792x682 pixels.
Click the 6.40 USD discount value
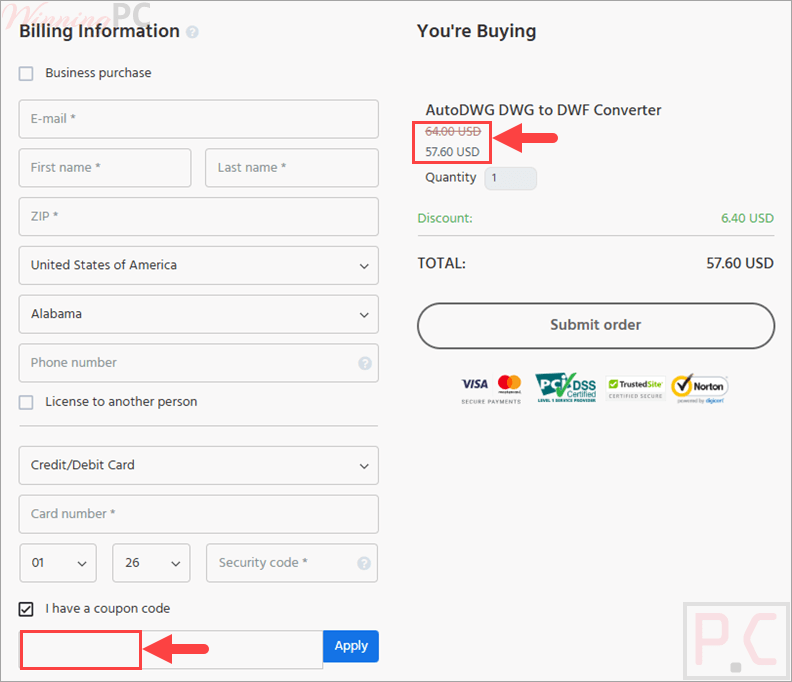pyautogui.click(x=747, y=218)
